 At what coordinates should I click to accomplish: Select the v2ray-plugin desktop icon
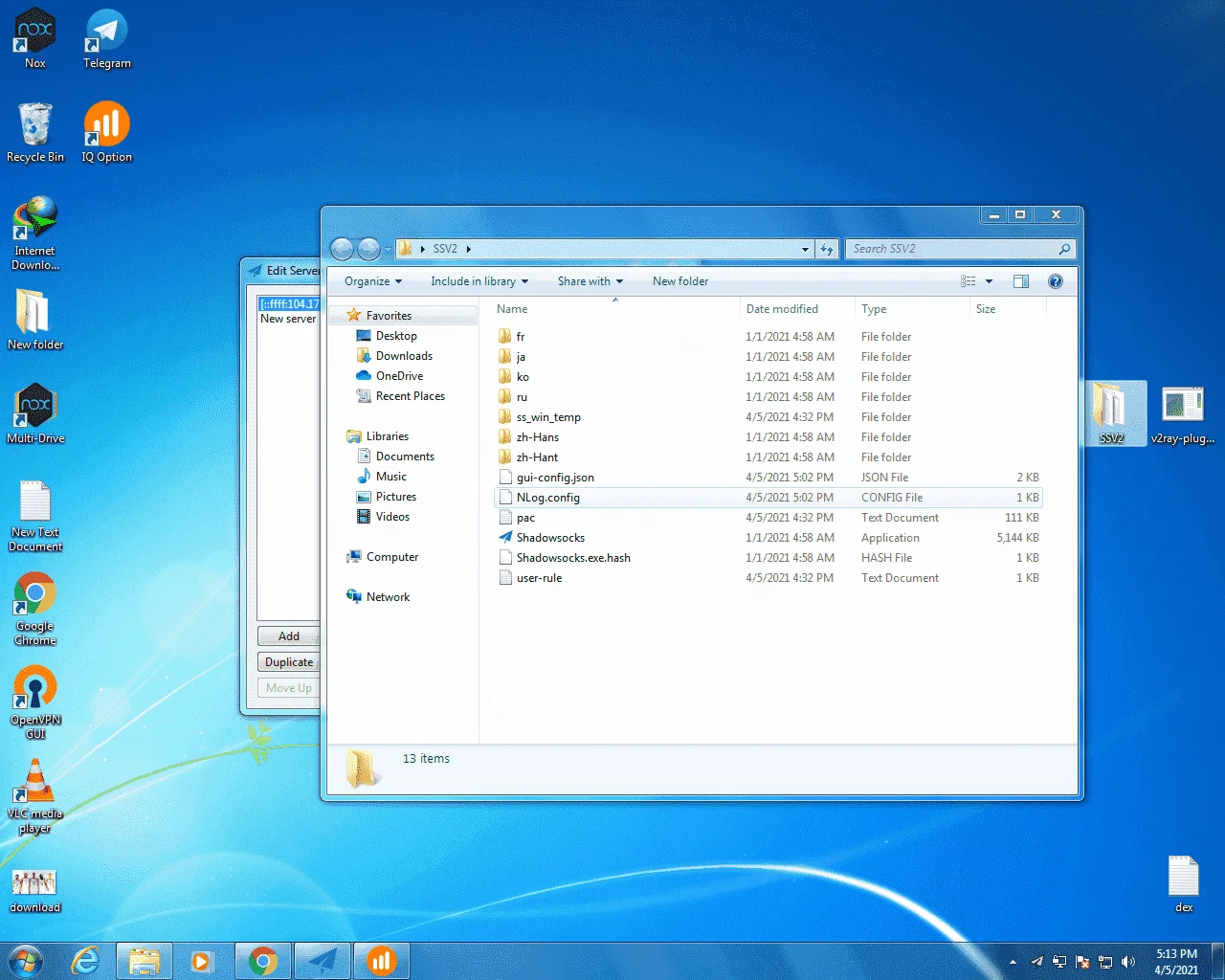pyautogui.click(x=1183, y=413)
